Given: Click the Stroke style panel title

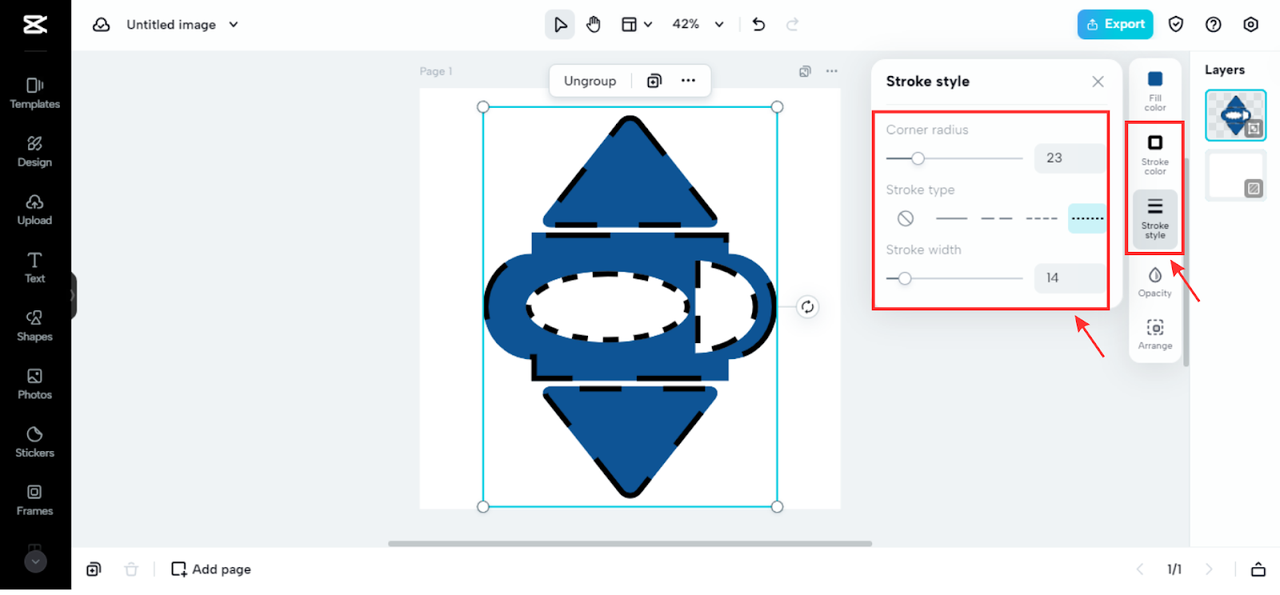Looking at the screenshot, I should [927, 82].
